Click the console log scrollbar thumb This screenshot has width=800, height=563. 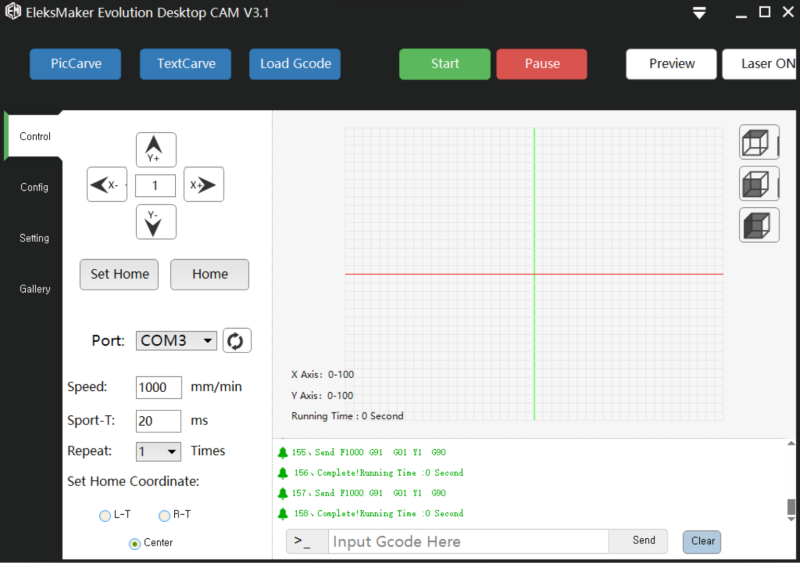[x=791, y=507]
